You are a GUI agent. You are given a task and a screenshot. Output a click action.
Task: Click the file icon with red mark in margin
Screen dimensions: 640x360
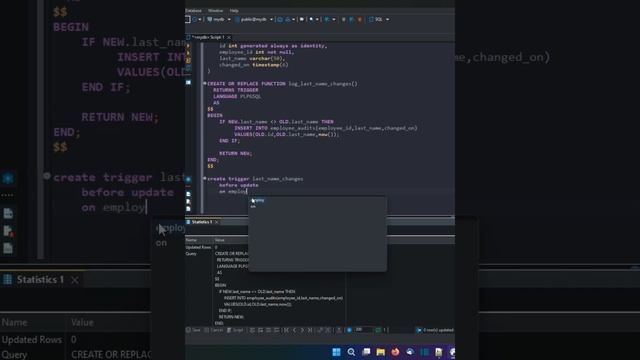coord(188,201)
